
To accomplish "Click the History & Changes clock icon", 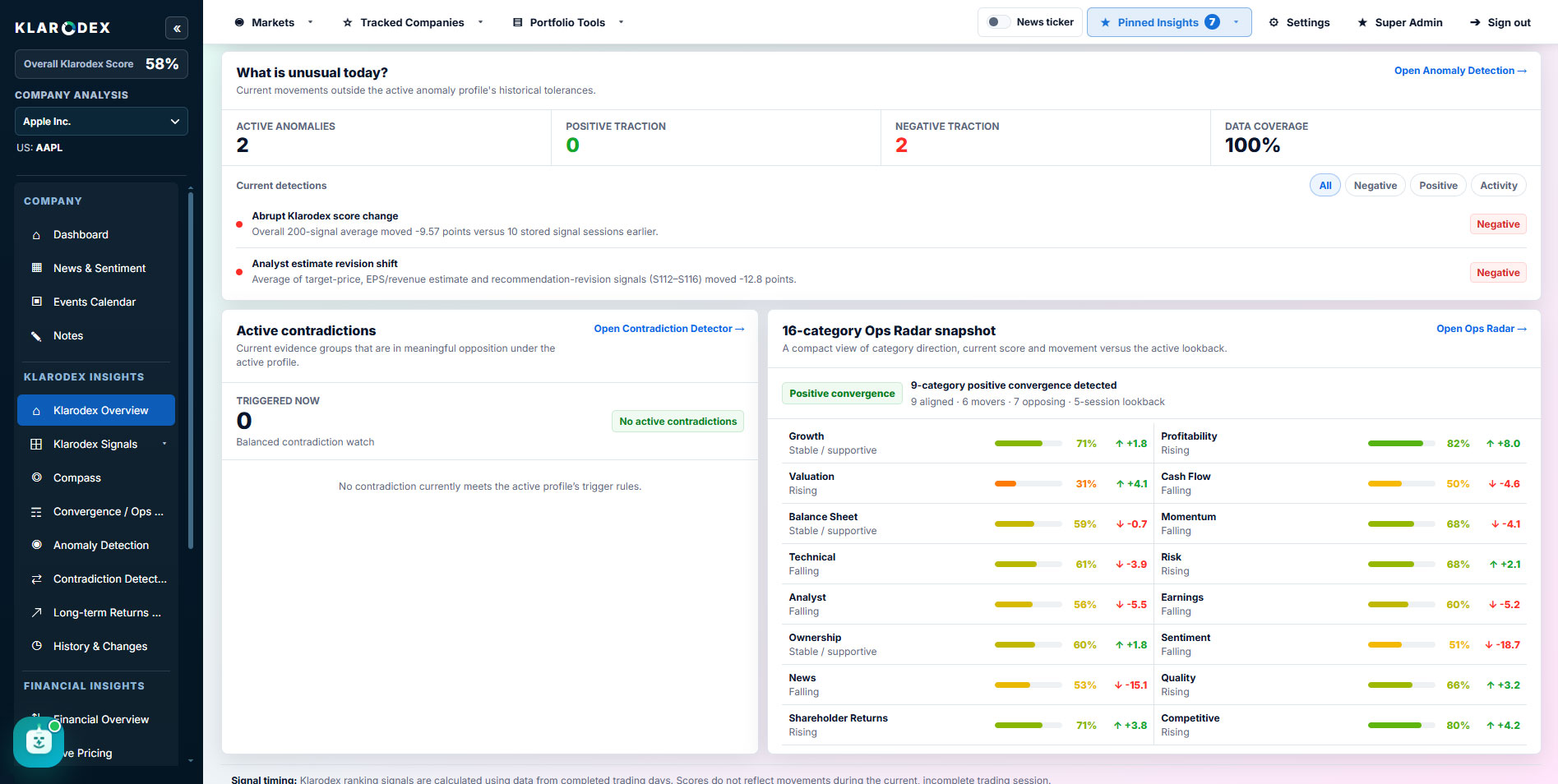I will click(x=36, y=646).
